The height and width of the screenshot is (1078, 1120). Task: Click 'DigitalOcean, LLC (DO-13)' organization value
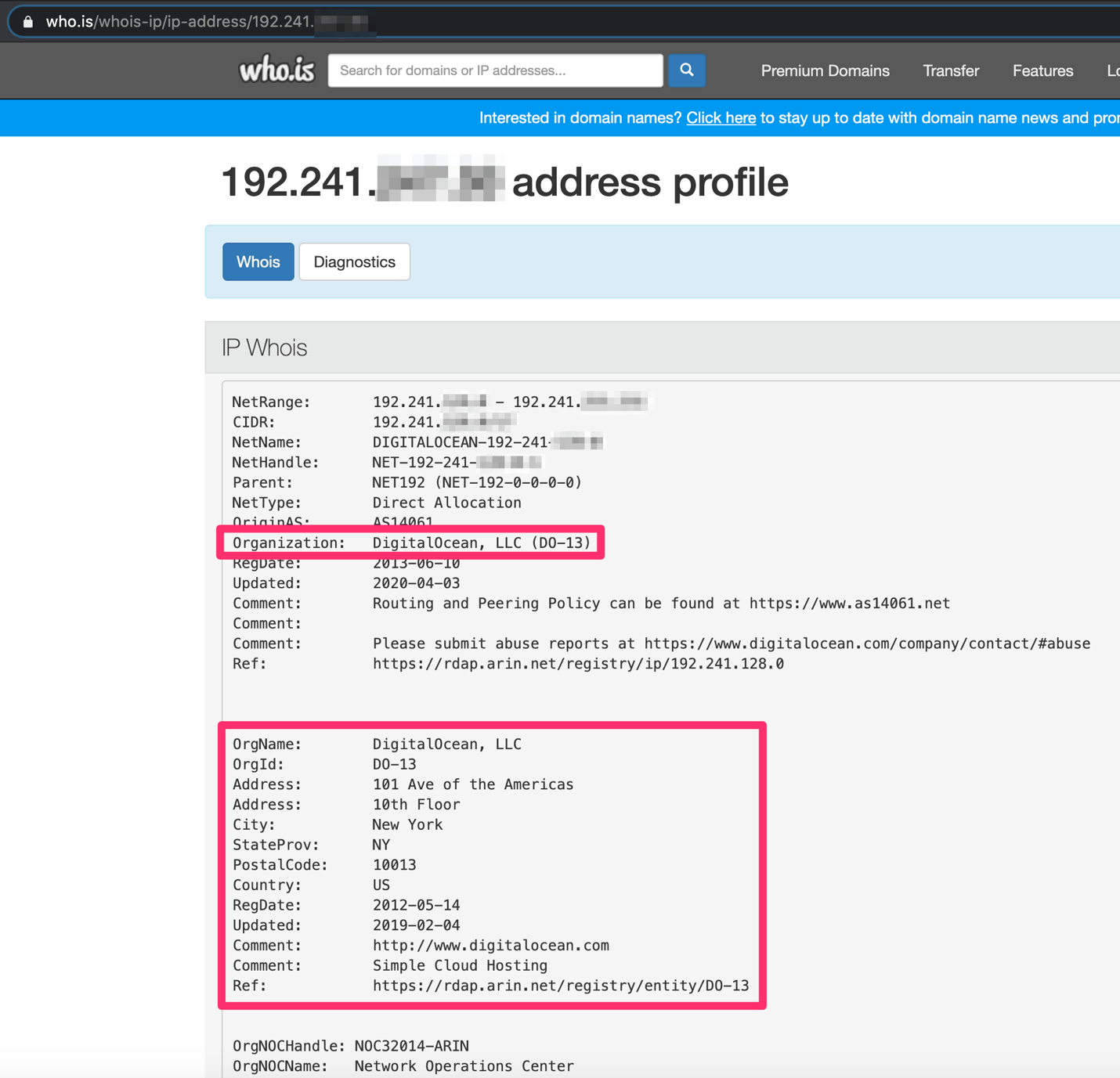[x=482, y=543]
